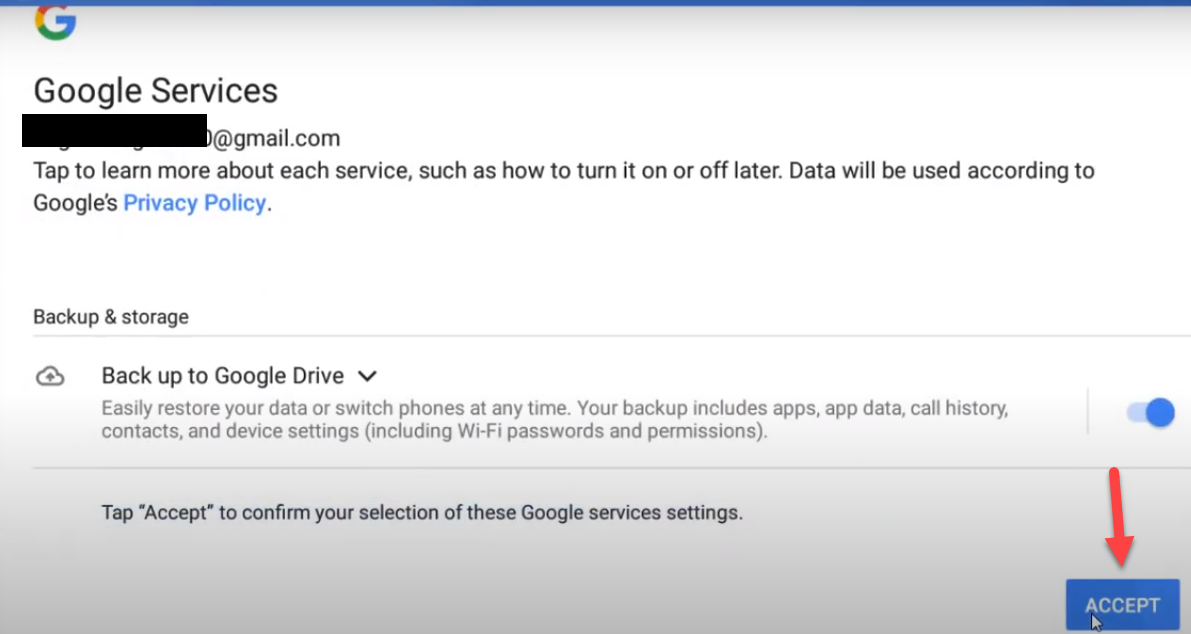Click the cloud backup upload icon
The width and height of the screenshot is (1191, 634).
50,377
